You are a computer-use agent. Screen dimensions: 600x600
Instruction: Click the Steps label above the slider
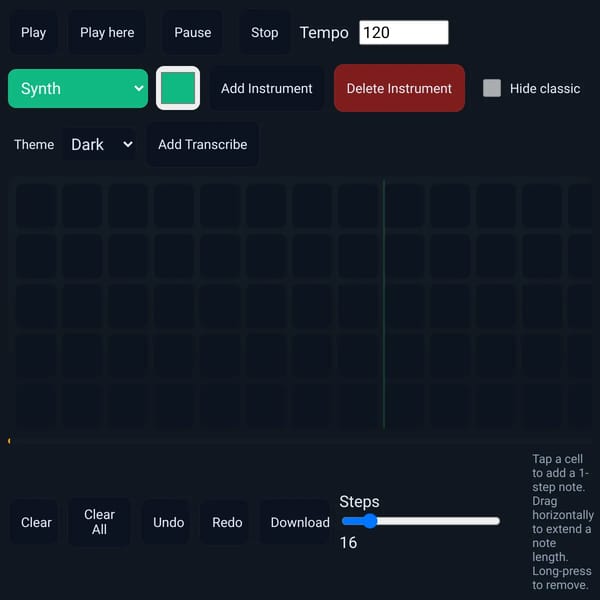coord(359,502)
